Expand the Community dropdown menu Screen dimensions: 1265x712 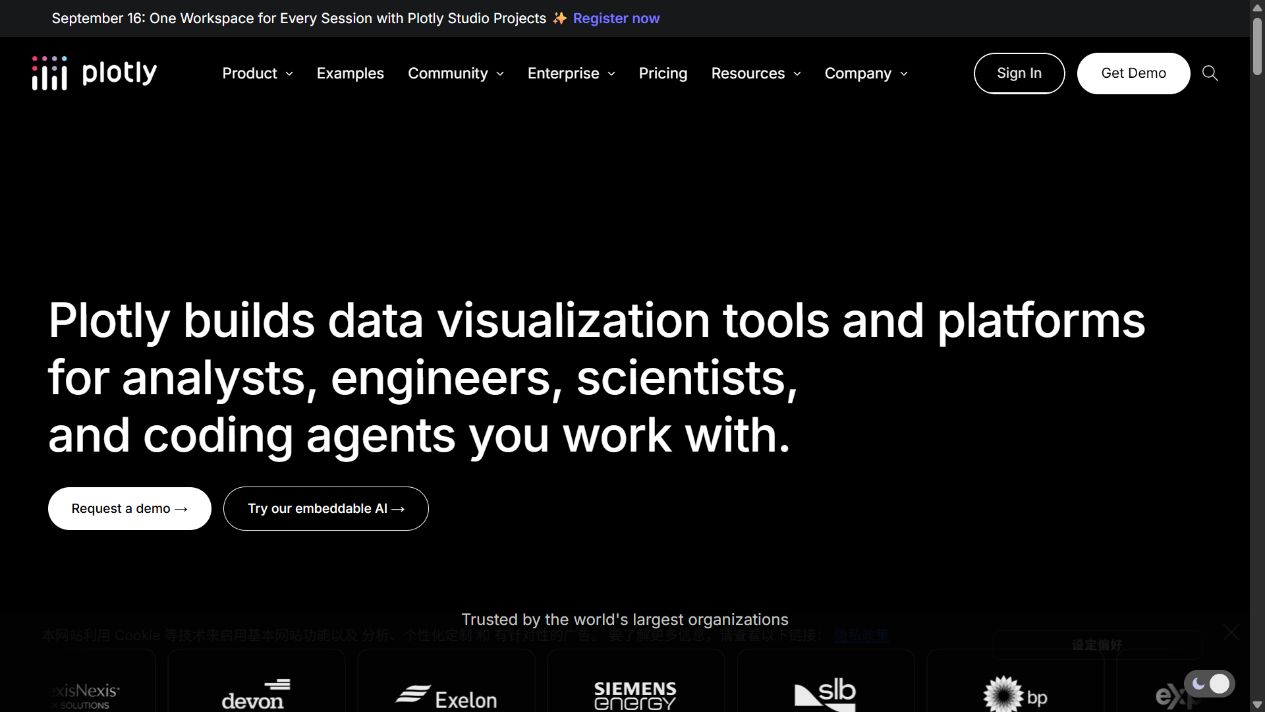(x=455, y=73)
